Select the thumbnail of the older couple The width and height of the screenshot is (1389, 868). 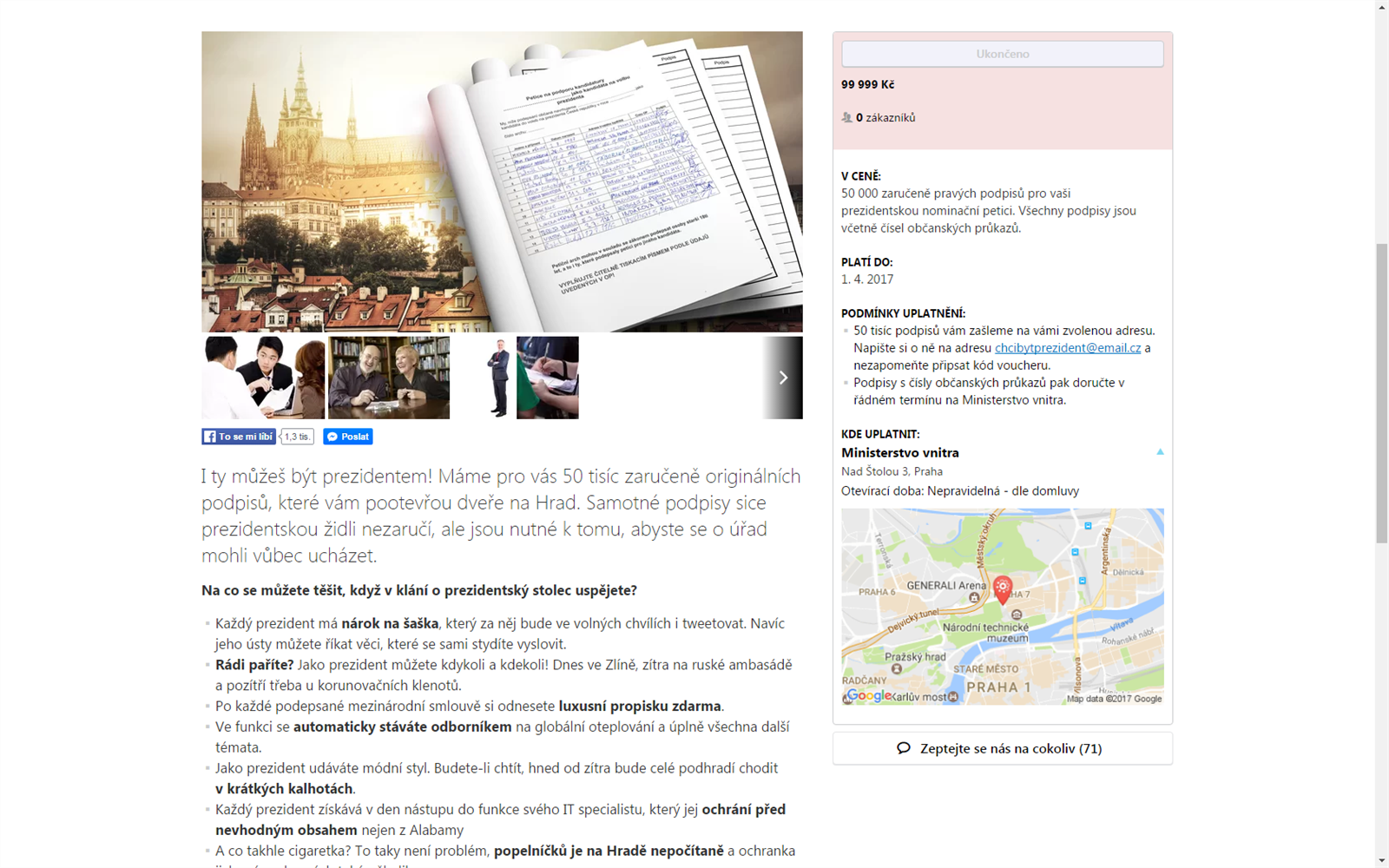(x=389, y=378)
